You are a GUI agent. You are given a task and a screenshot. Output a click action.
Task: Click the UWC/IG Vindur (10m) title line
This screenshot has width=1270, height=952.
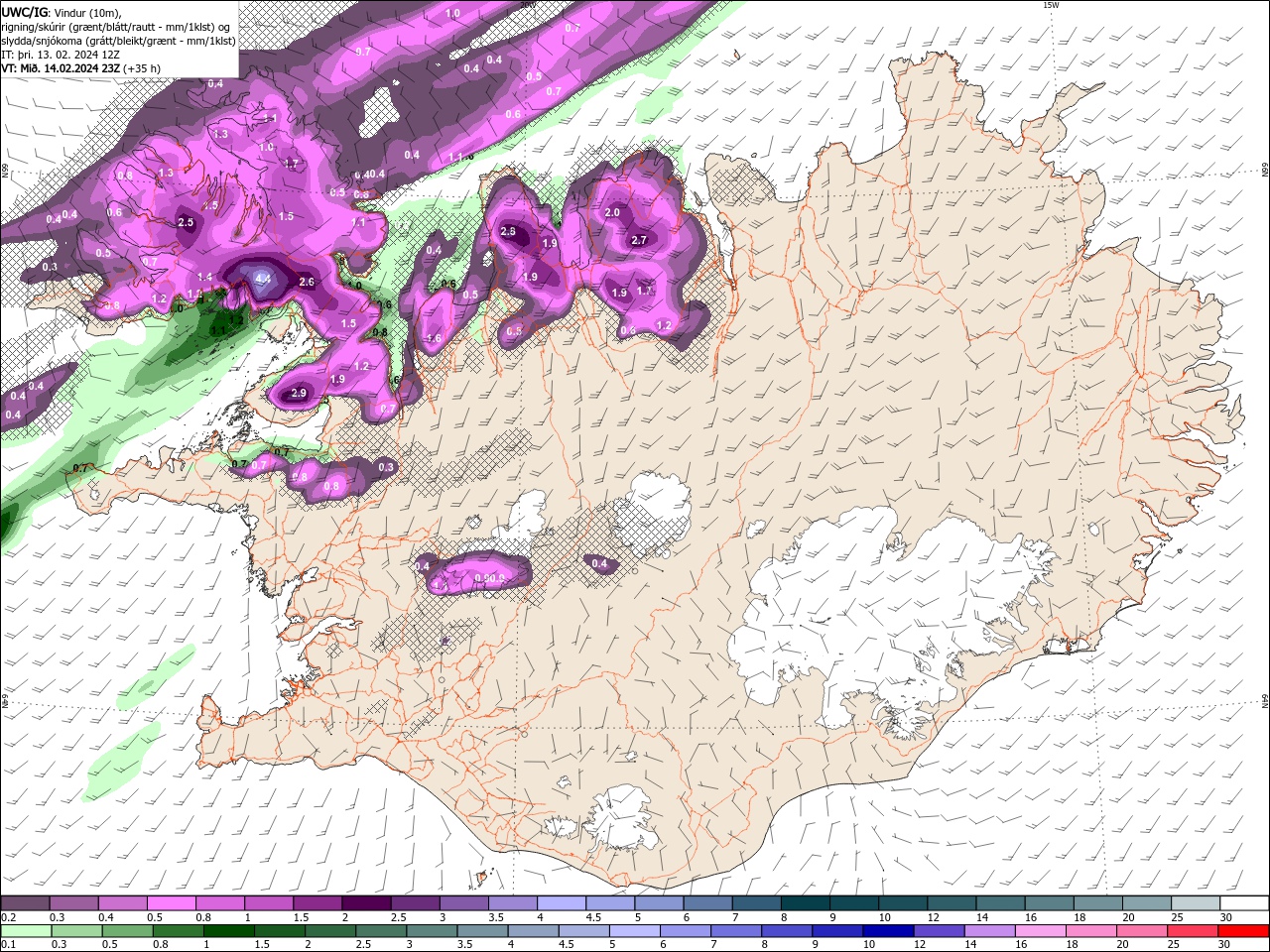coord(61,11)
